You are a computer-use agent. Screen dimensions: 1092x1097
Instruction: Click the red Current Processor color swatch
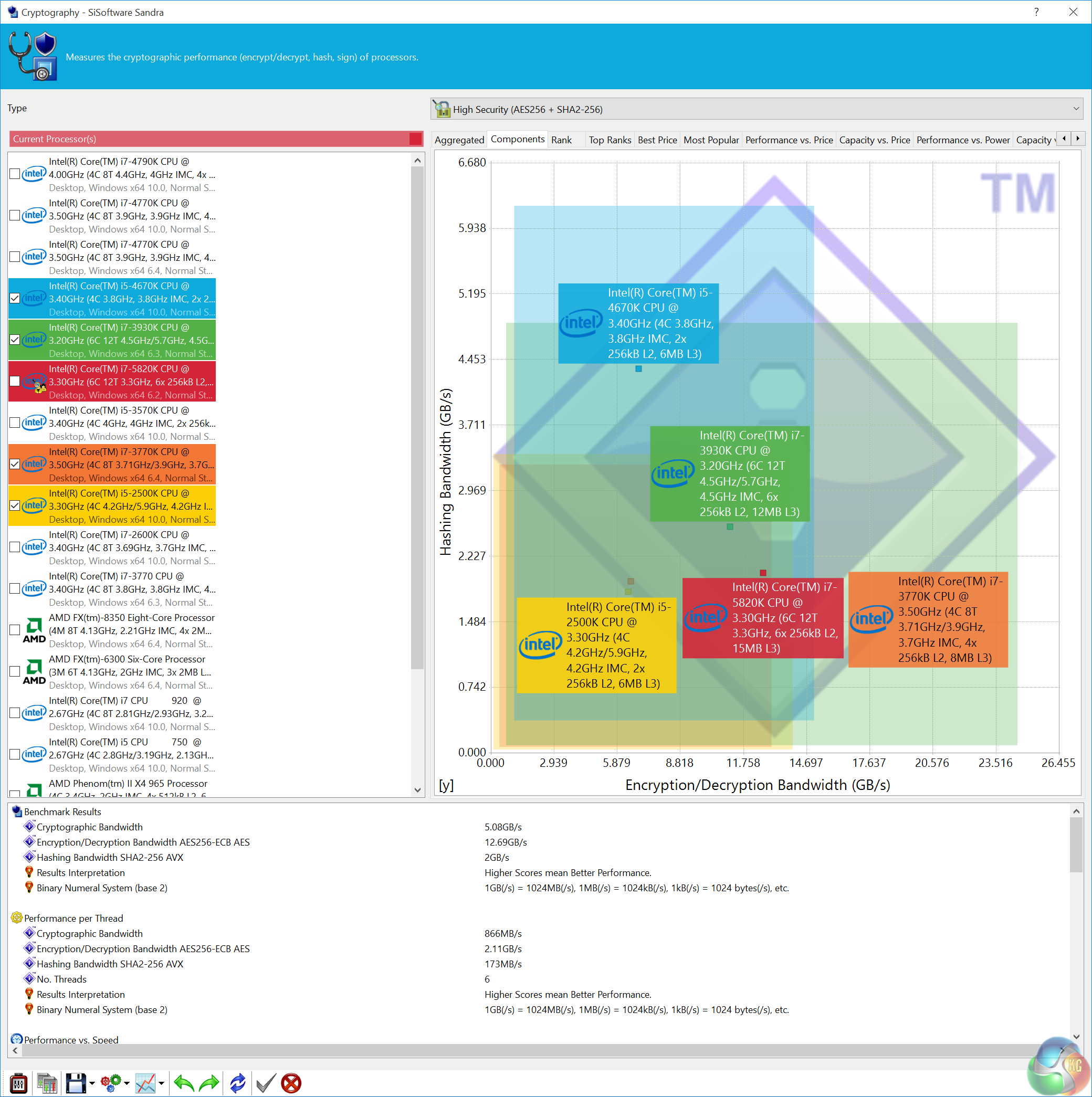(415, 139)
